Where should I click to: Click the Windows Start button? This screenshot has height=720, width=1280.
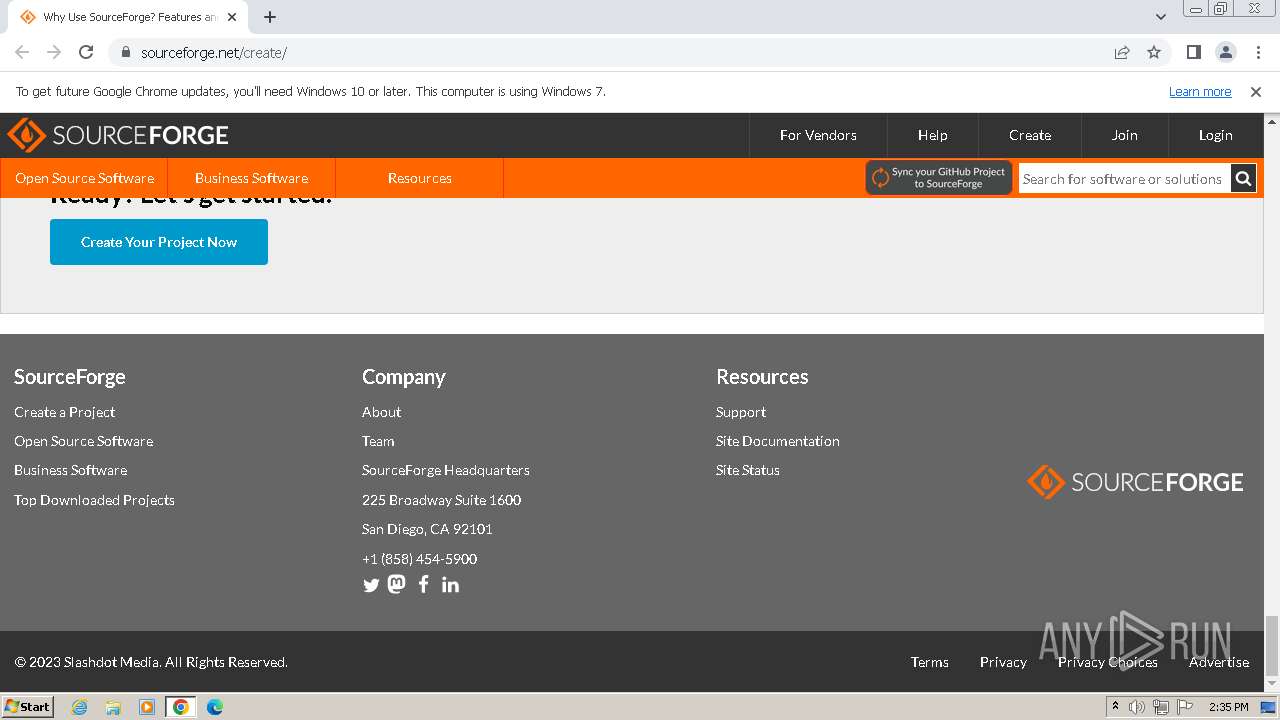pyautogui.click(x=28, y=707)
